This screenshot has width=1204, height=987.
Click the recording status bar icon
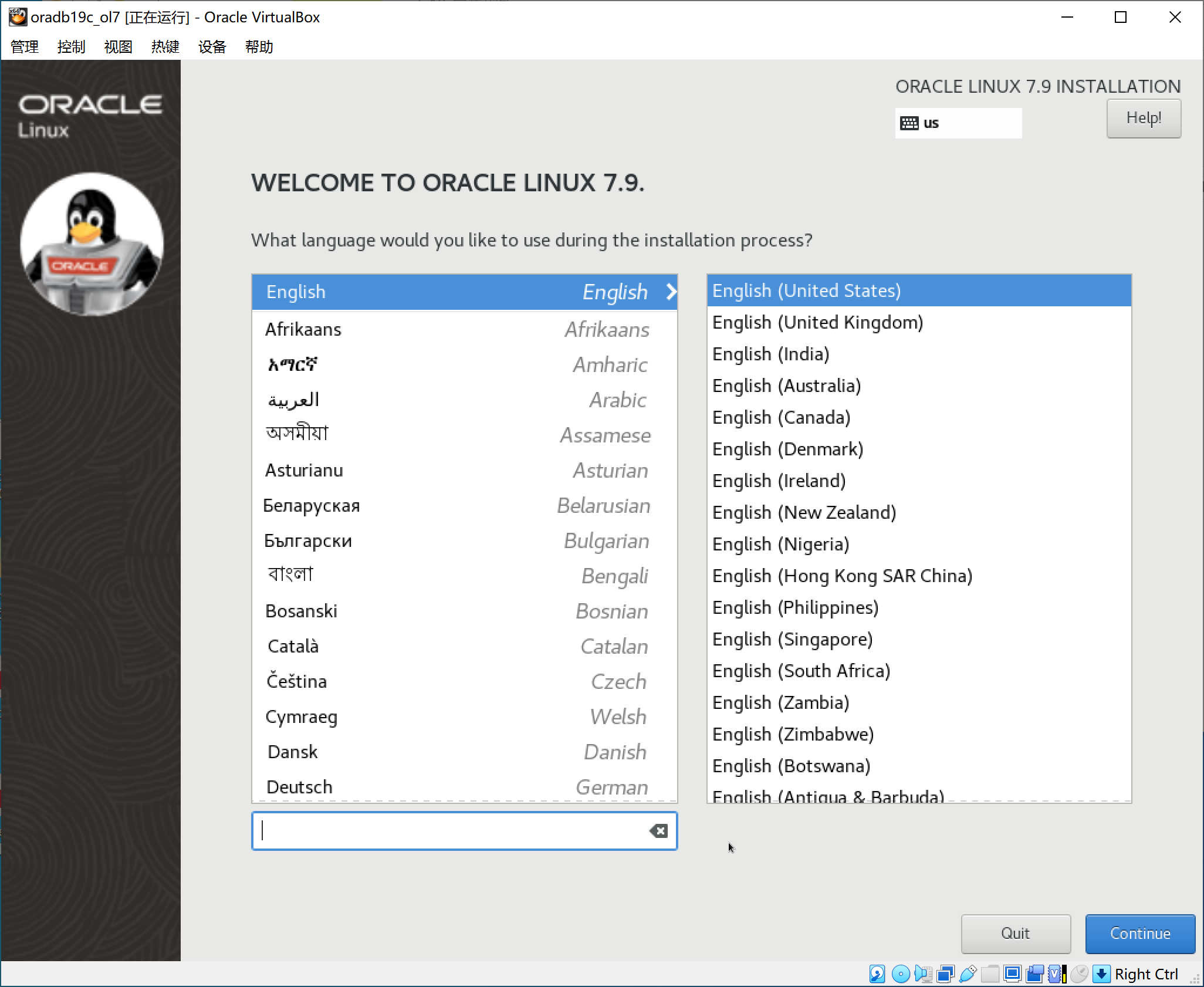(1034, 974)
